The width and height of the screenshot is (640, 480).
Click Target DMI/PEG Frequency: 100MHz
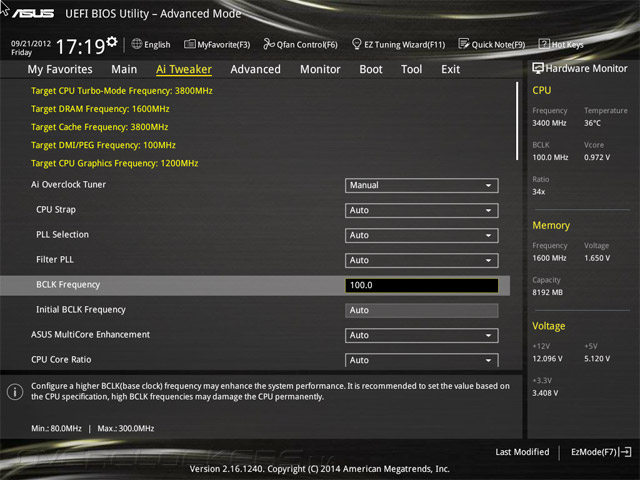(103, 145)
